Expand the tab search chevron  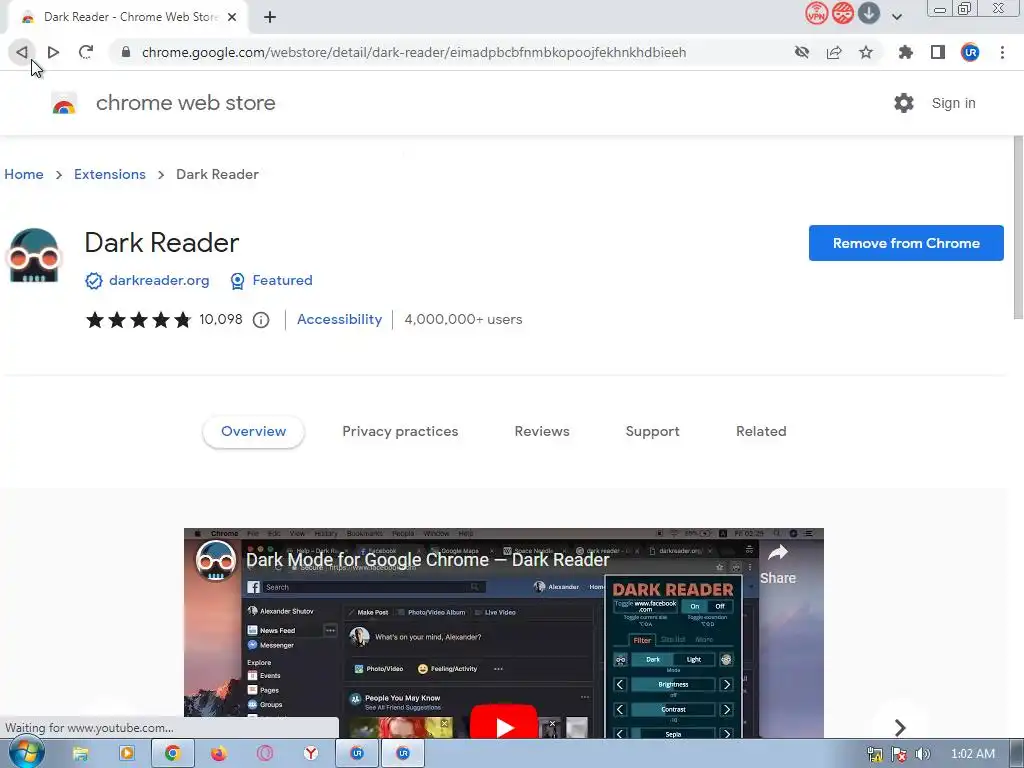pos(897,17)
